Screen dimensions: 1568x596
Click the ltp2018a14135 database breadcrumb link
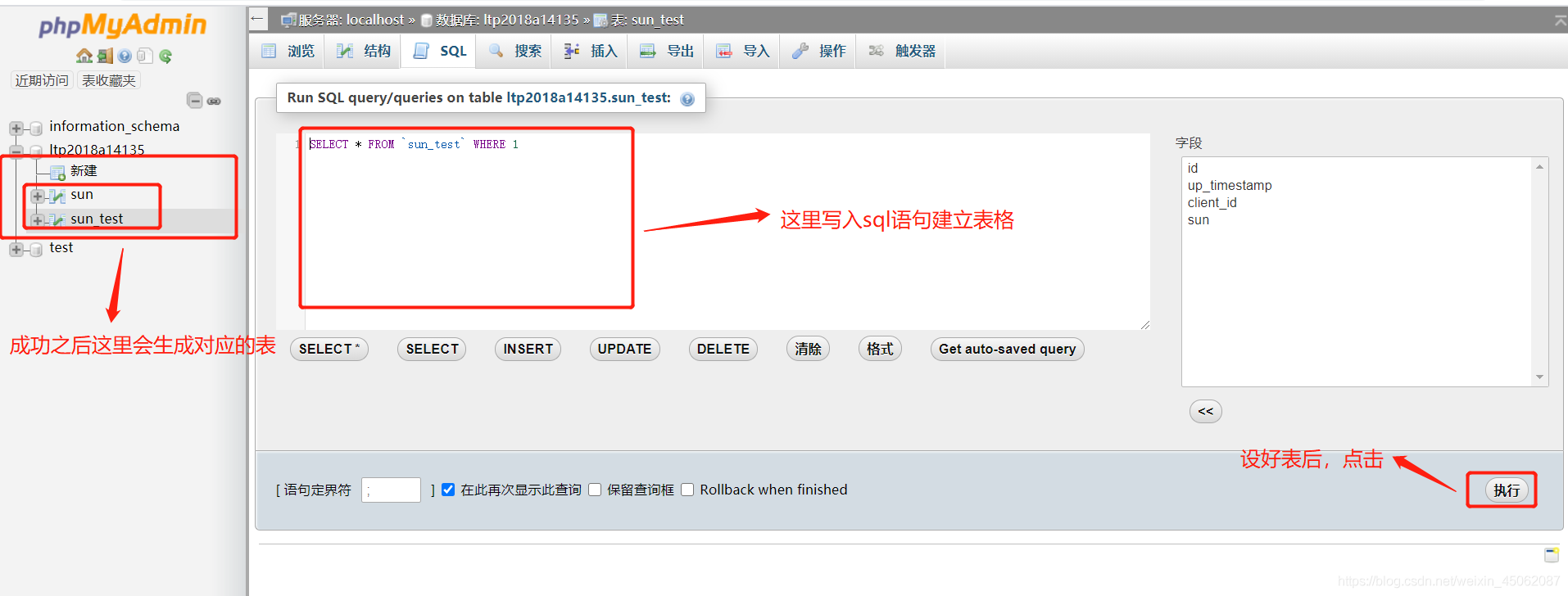531,20
